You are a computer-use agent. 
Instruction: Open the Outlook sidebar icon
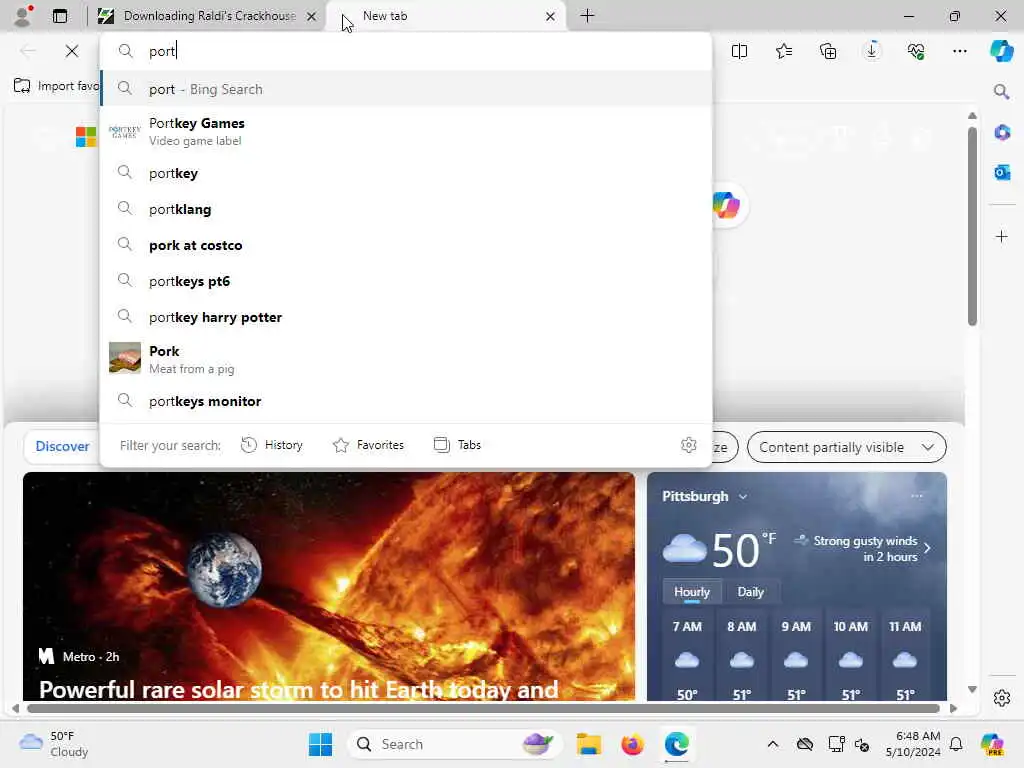(1002, 172)
